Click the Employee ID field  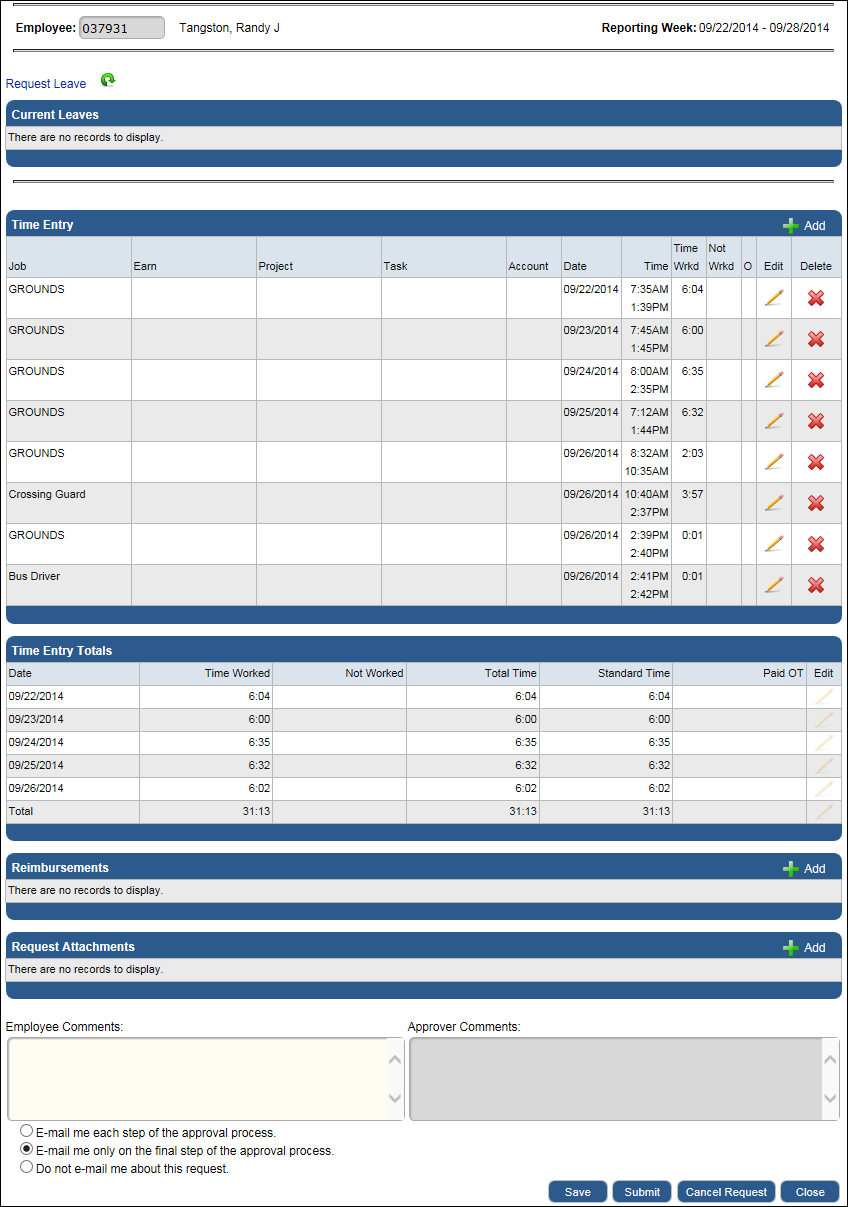tap(121, 28)
